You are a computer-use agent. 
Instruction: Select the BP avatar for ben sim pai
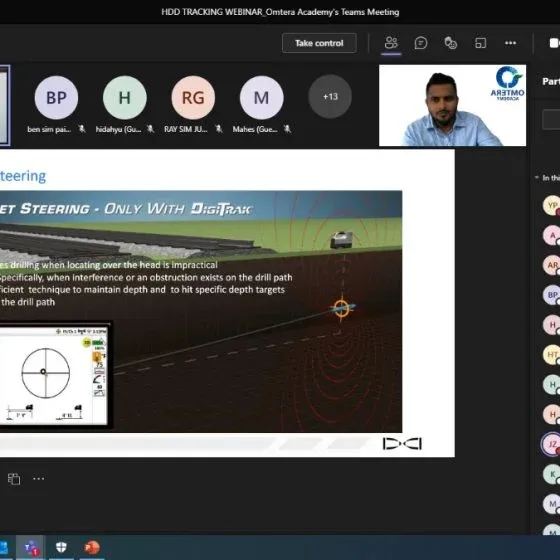pos(56,98)
